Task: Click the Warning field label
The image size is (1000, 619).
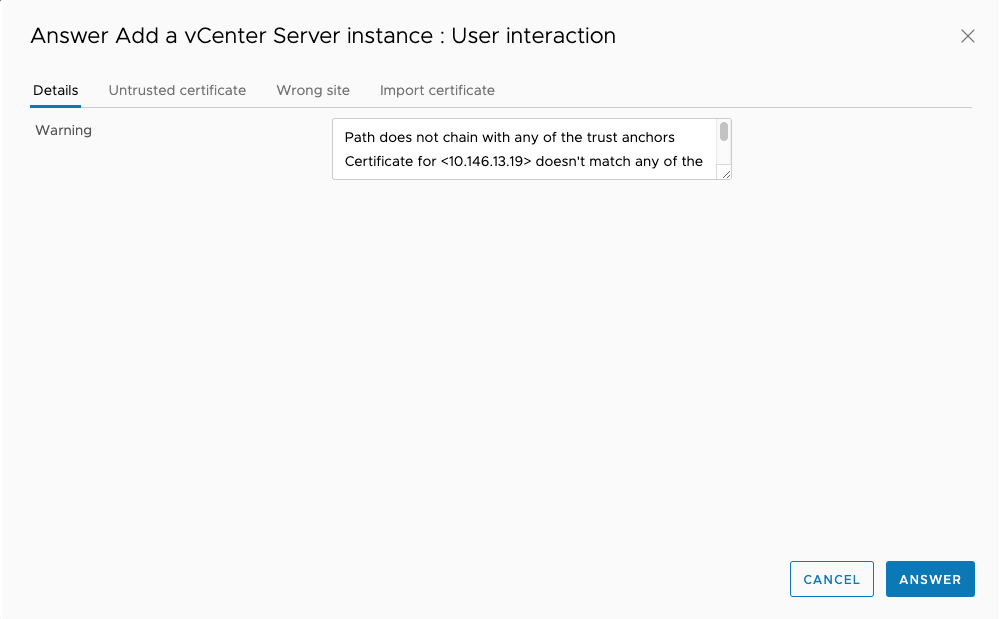Action: pos(63,130)
